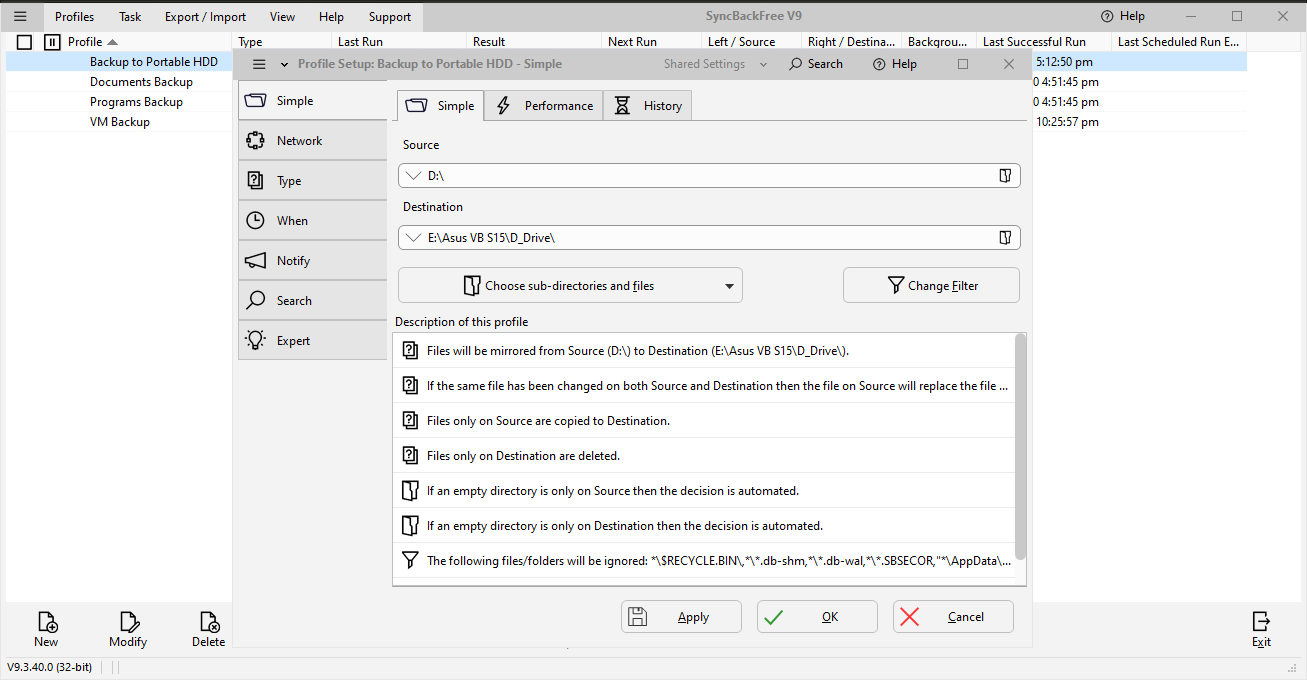
Task: Open the View menu
Action: click(283, 17)
